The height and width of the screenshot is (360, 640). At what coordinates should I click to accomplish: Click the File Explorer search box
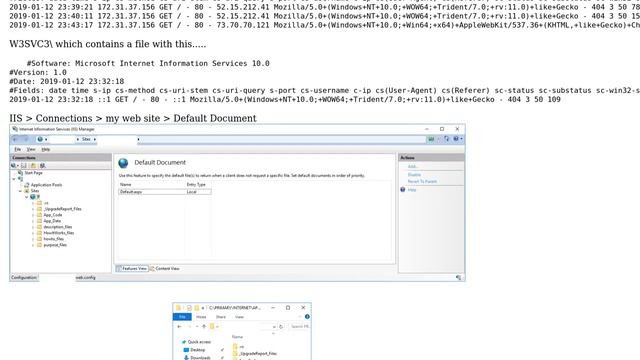(300, 327)
